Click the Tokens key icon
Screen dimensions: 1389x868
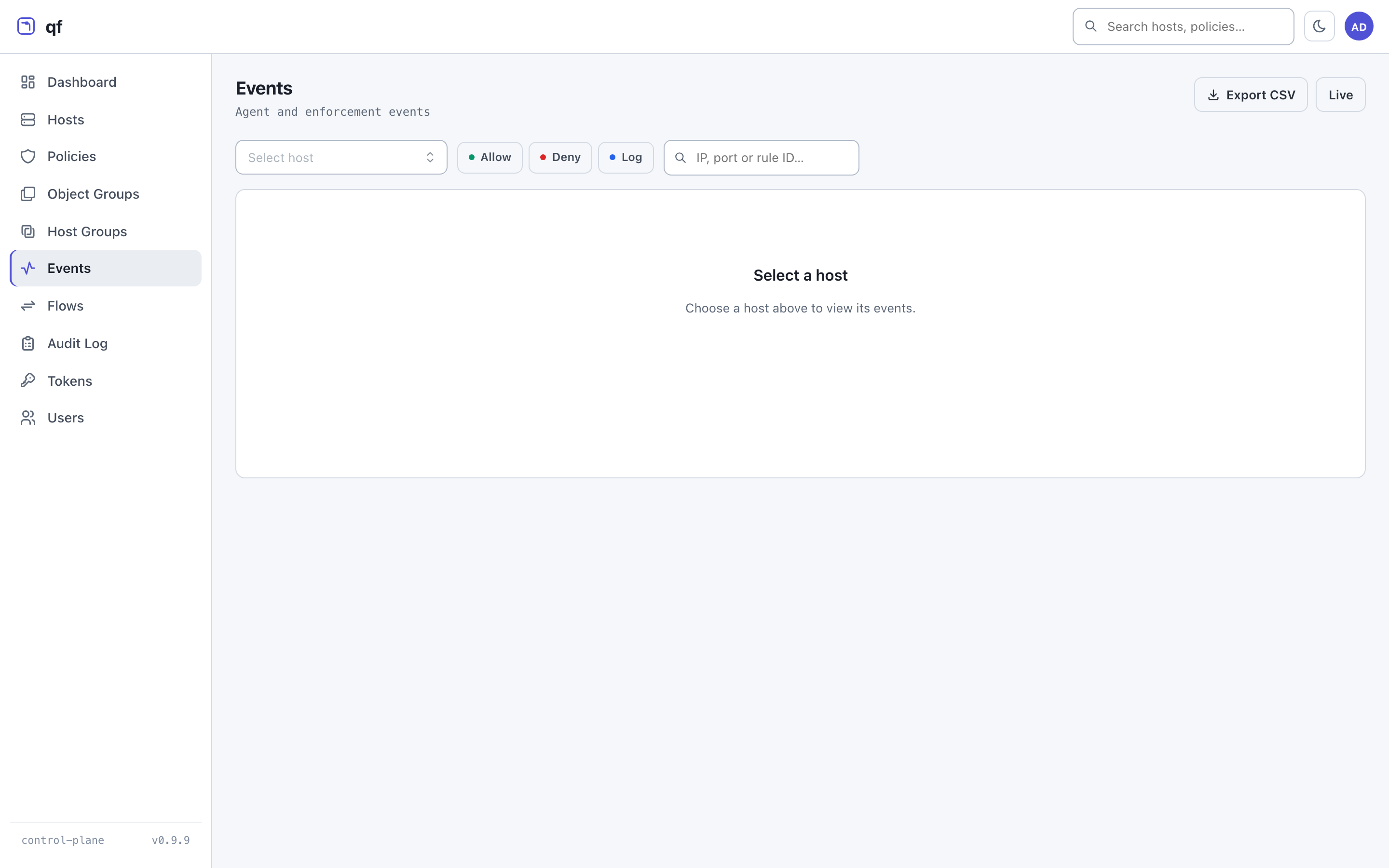click(x=28, y=380)
